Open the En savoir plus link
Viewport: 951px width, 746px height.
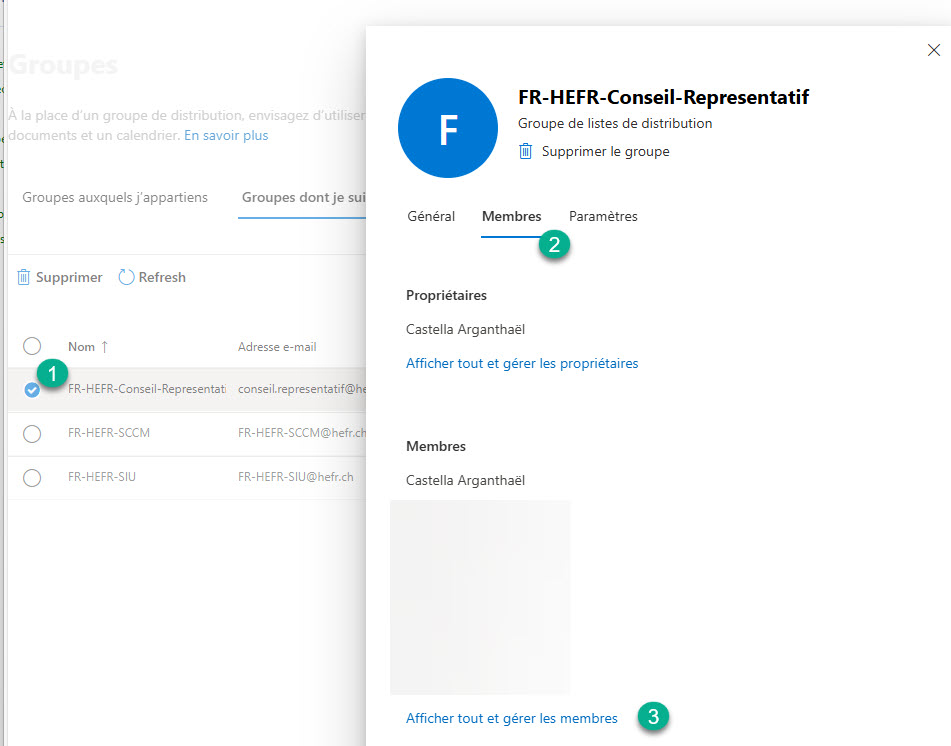click(226, 135)
